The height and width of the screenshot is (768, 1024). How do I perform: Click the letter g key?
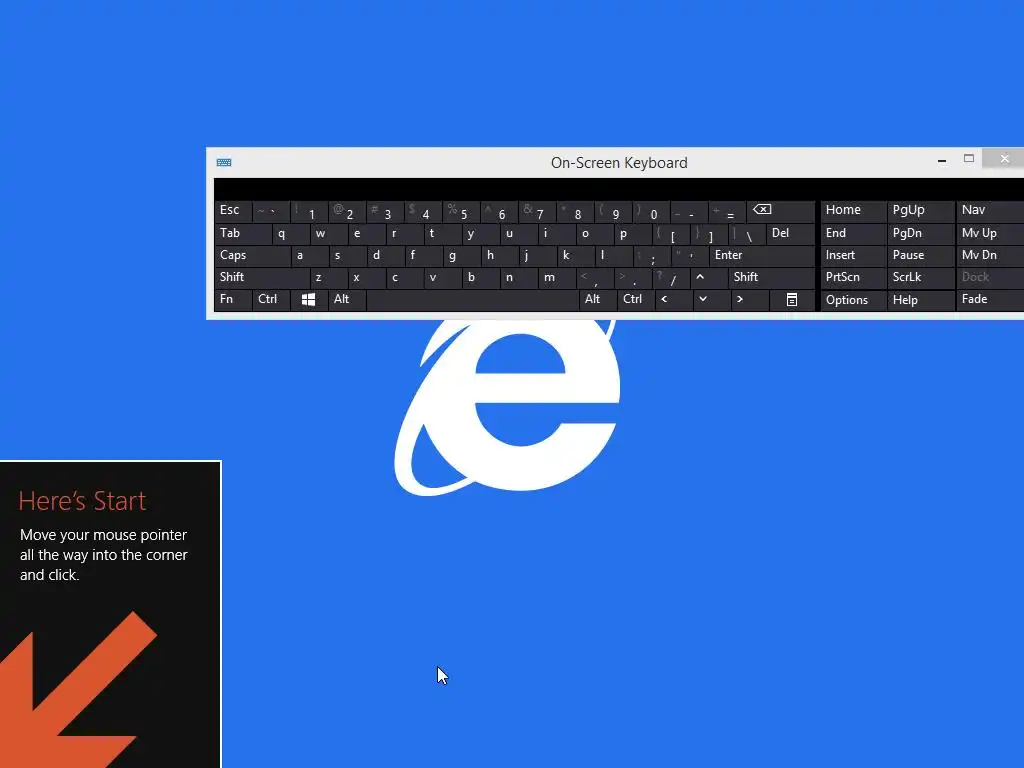[461, 255]
